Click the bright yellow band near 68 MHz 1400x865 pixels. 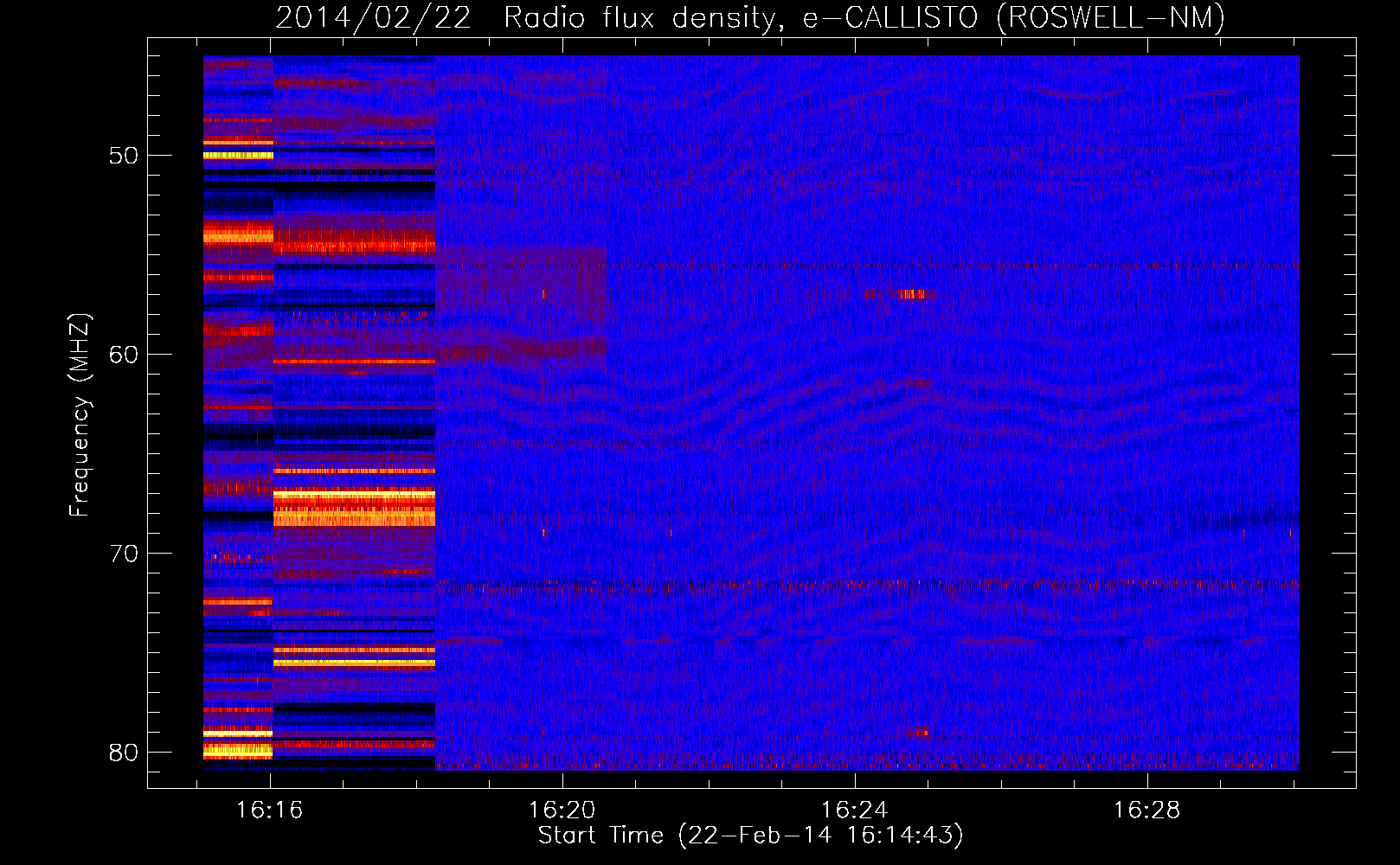point(354,509)
